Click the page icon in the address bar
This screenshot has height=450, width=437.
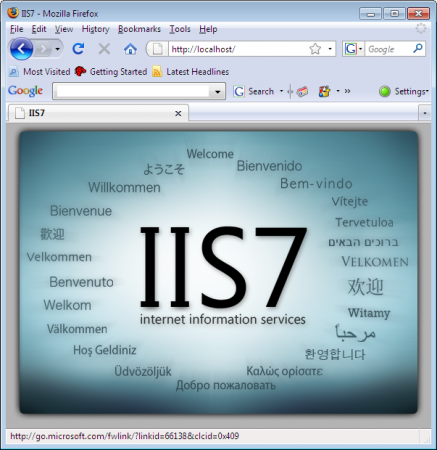(x=157, y=49)
